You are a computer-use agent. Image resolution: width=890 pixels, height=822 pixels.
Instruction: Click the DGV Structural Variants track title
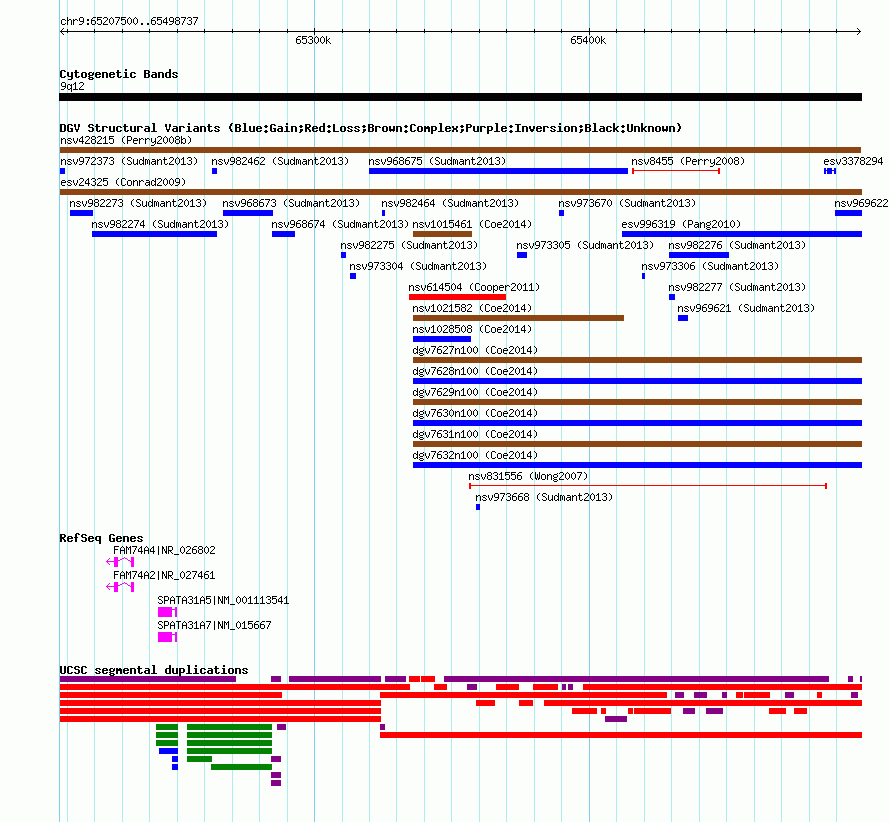(x=370, y=128)
